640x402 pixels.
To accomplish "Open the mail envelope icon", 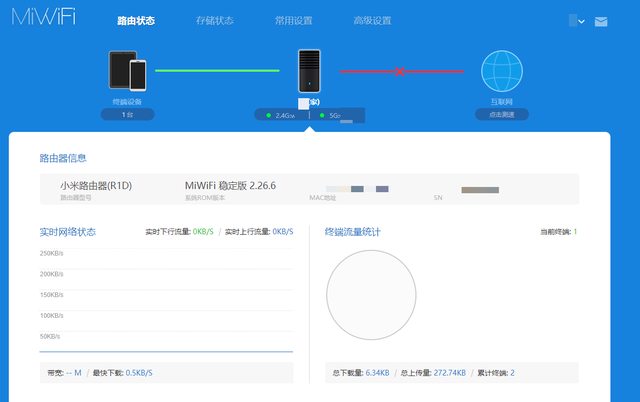I will click(601, 21).
